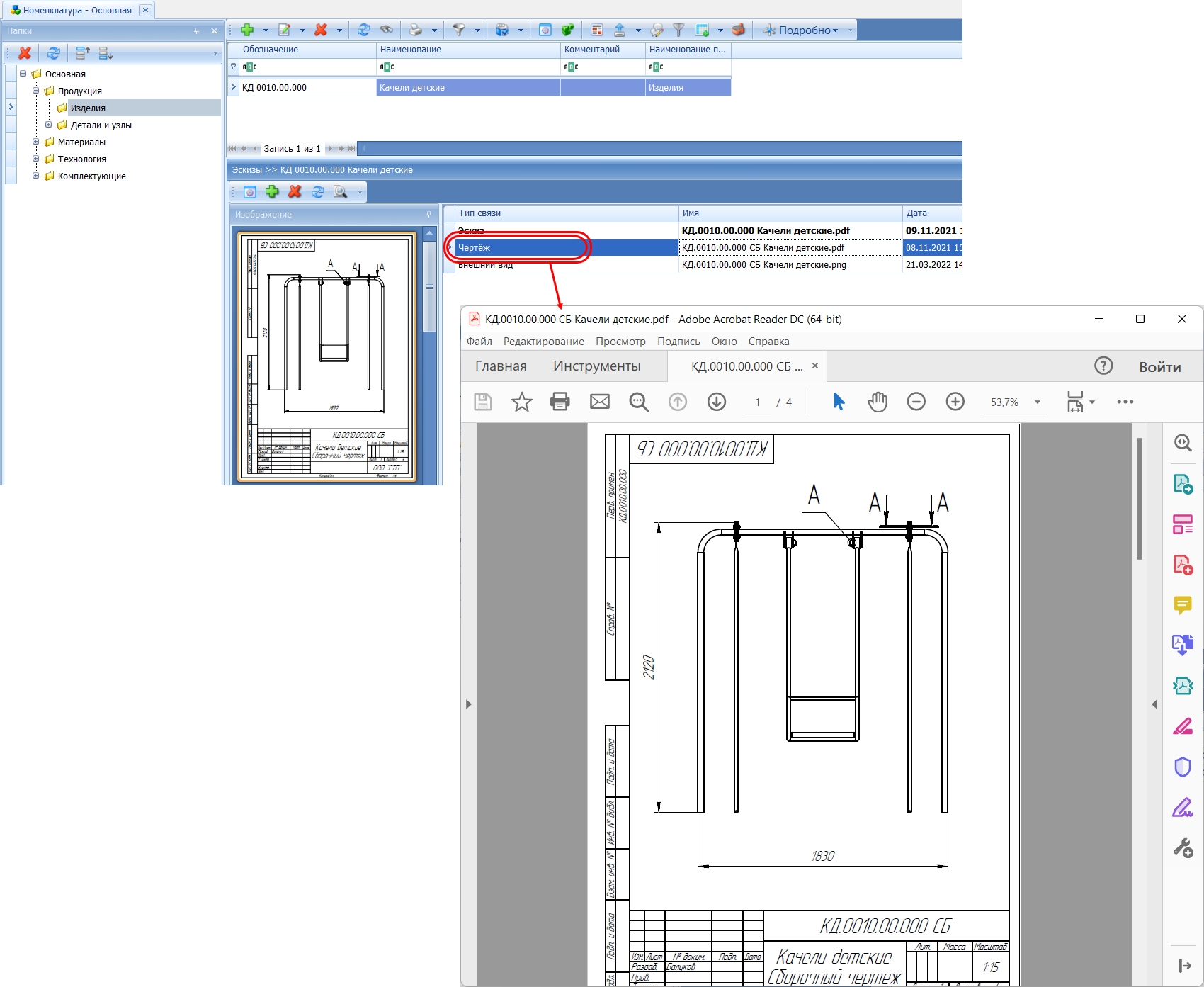Refresh the folder tree in the Папки panel
Image resolution: width=1204 pixels, height=987 pixels.
pyautogui.click(x=53, y=52)
